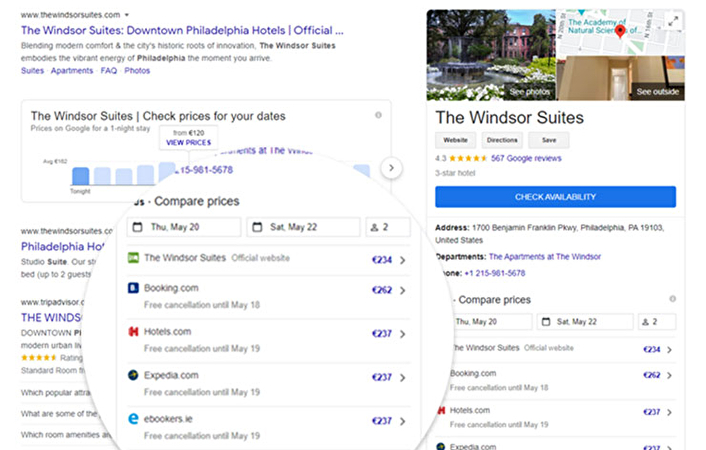Click ebookers.ie Free cancellation until May 19 text
706x450 pixels.
202,436
